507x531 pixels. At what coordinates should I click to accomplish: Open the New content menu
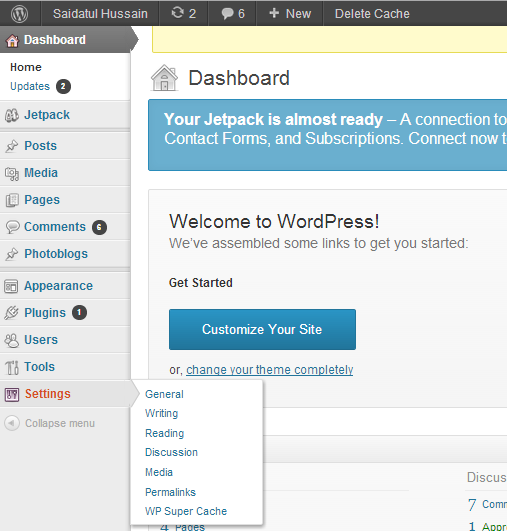click(x=290, y=14)
